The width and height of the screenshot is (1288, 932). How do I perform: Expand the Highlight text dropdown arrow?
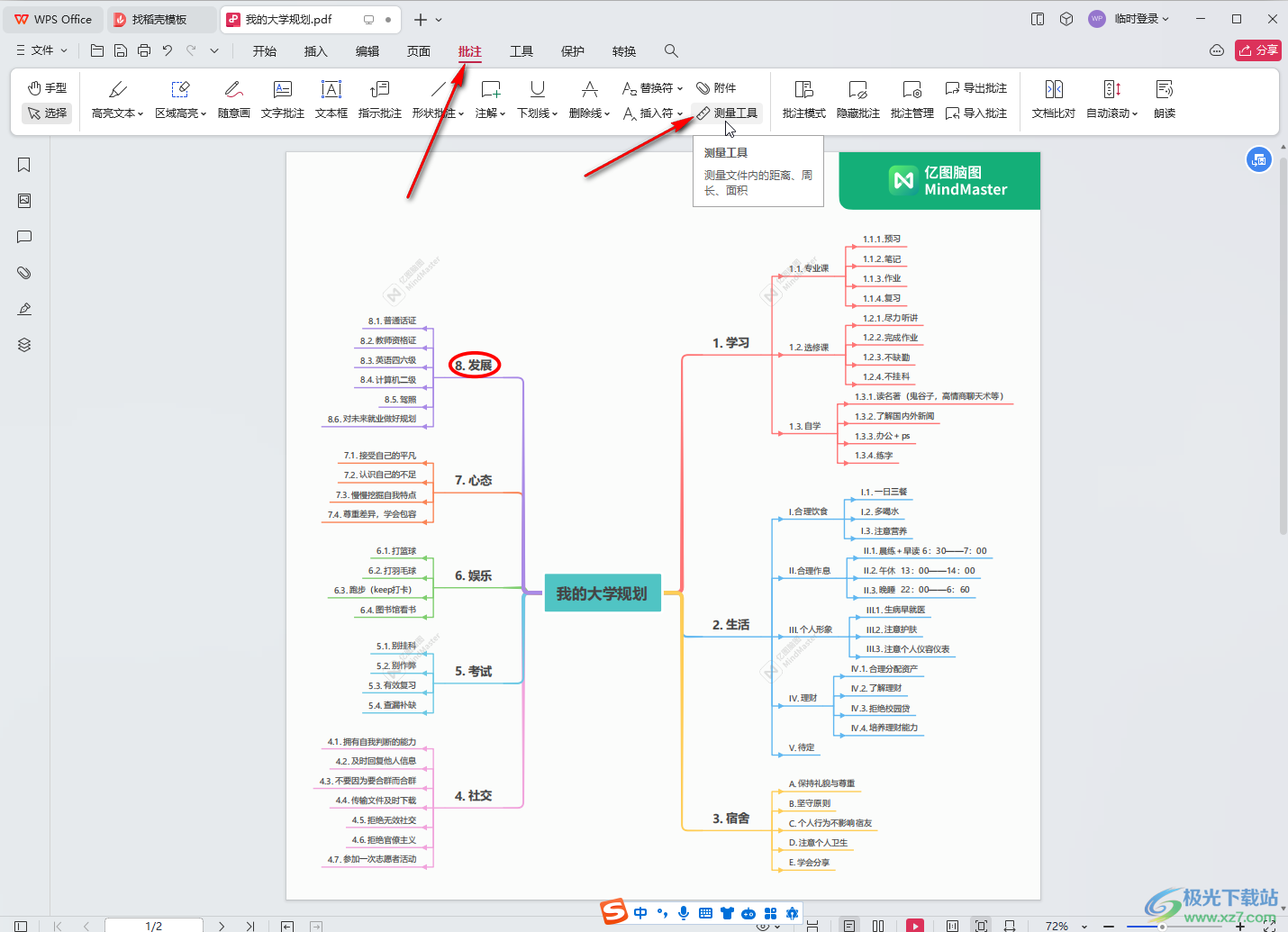point(141,113)
